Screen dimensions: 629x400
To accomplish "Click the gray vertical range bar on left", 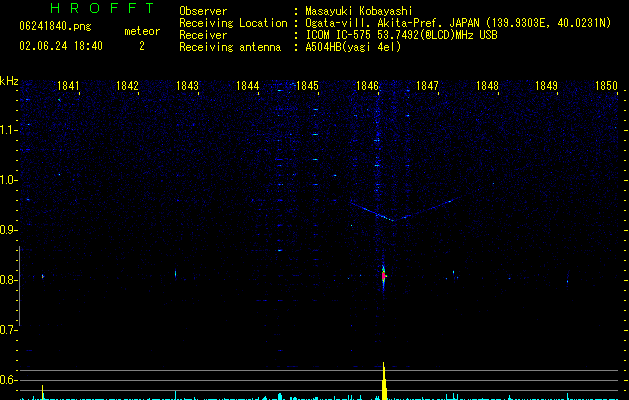I will tap(19, 286).
